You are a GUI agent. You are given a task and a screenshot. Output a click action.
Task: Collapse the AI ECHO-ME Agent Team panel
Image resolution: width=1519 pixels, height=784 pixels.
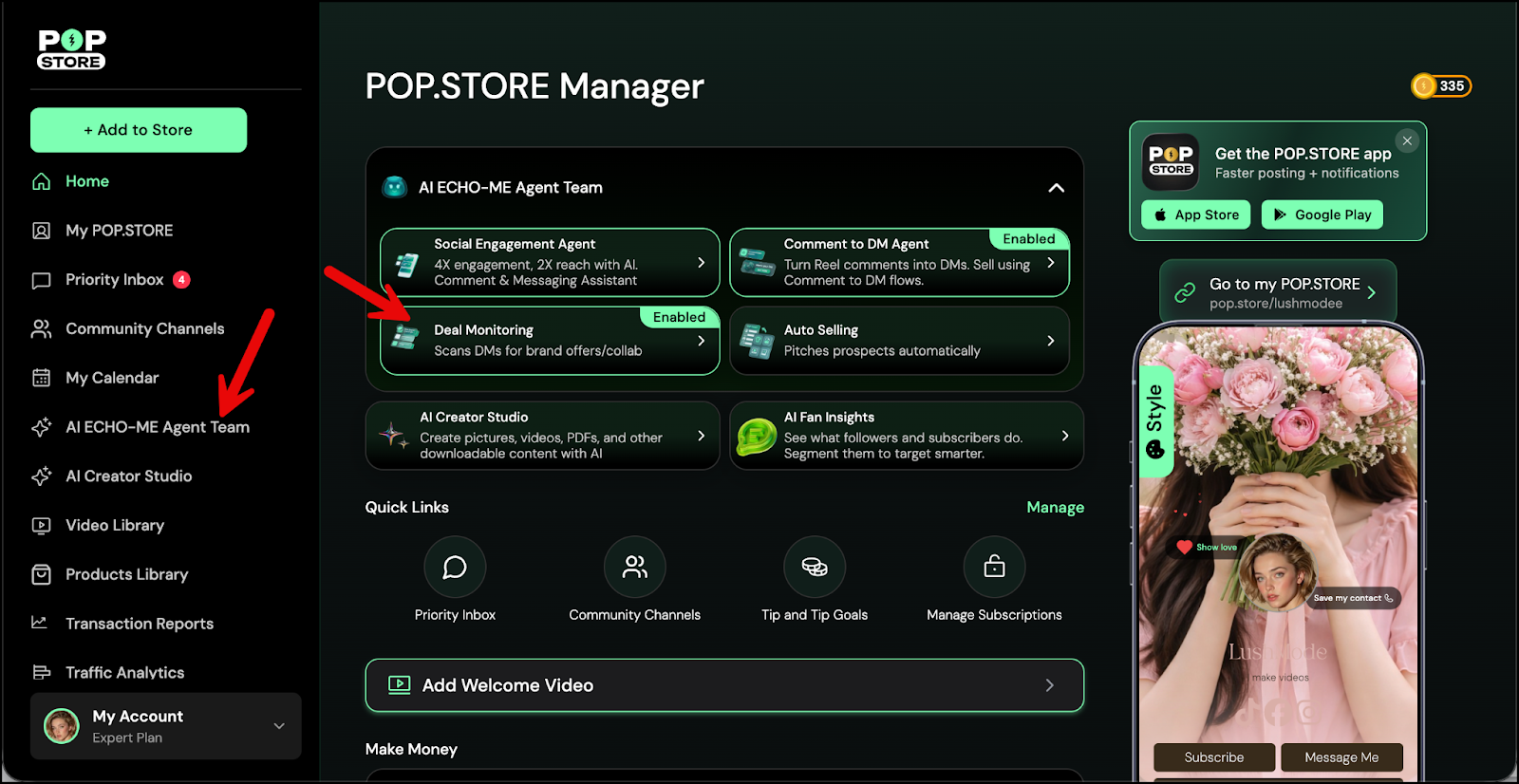1056,188
